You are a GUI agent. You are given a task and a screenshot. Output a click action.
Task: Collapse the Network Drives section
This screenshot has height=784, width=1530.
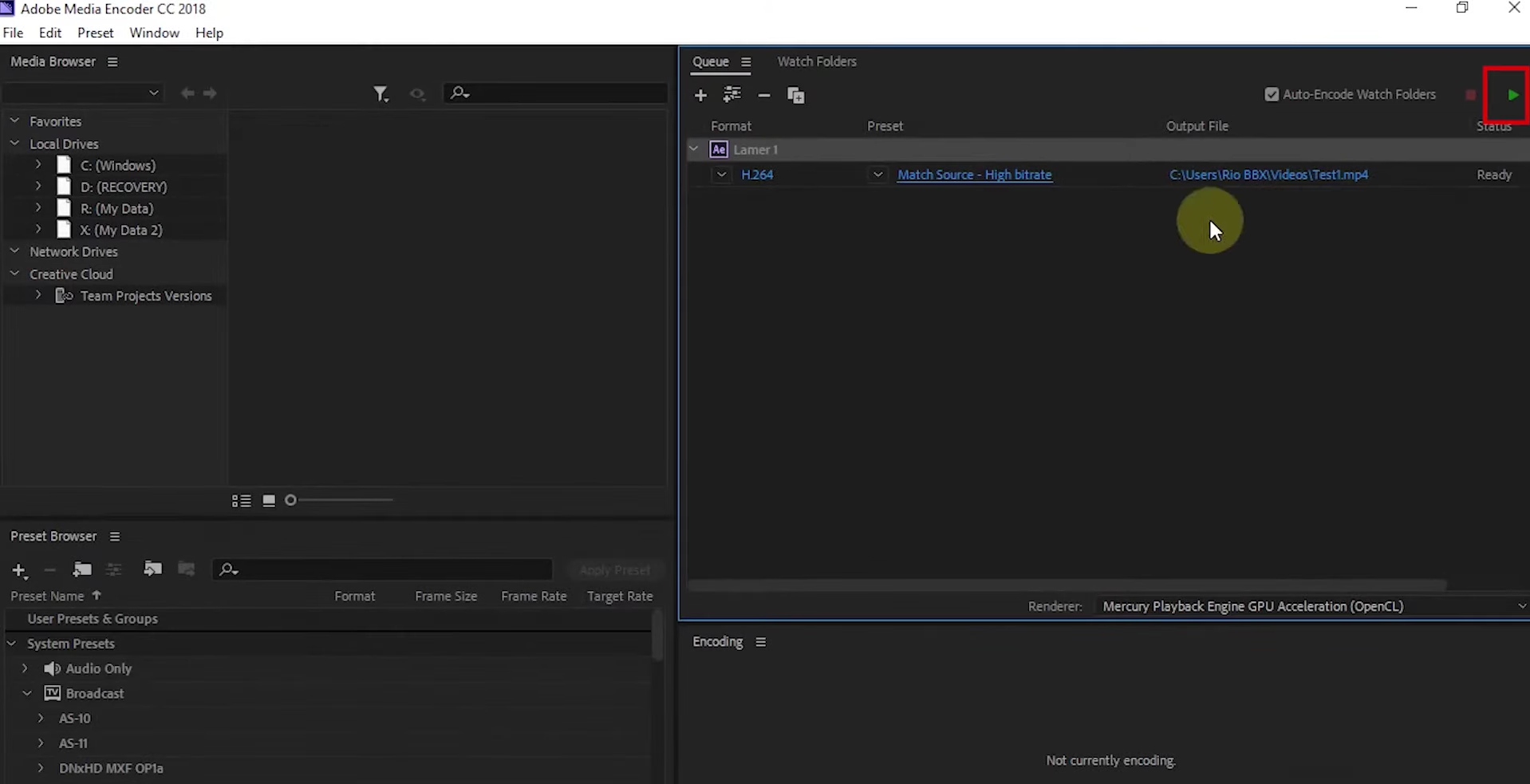[14, 250]
